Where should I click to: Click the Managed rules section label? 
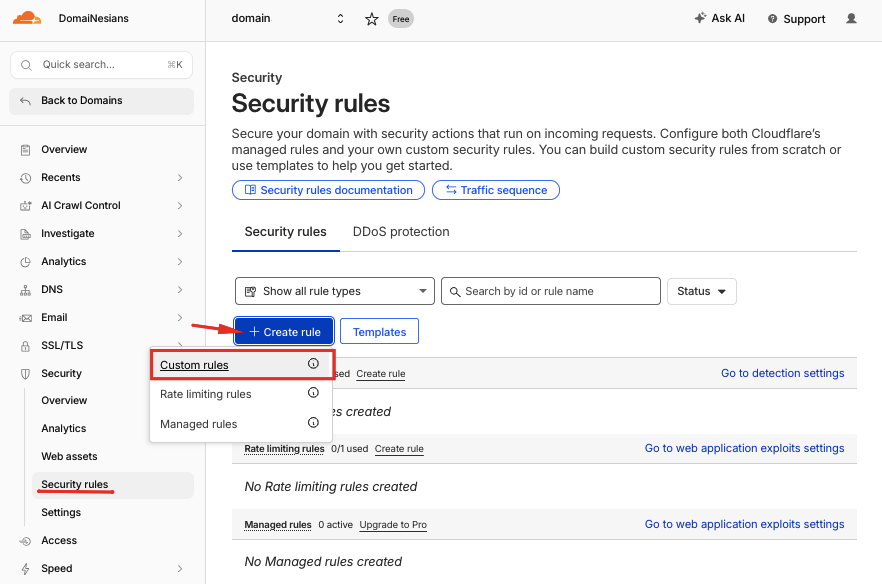[278, 525]
